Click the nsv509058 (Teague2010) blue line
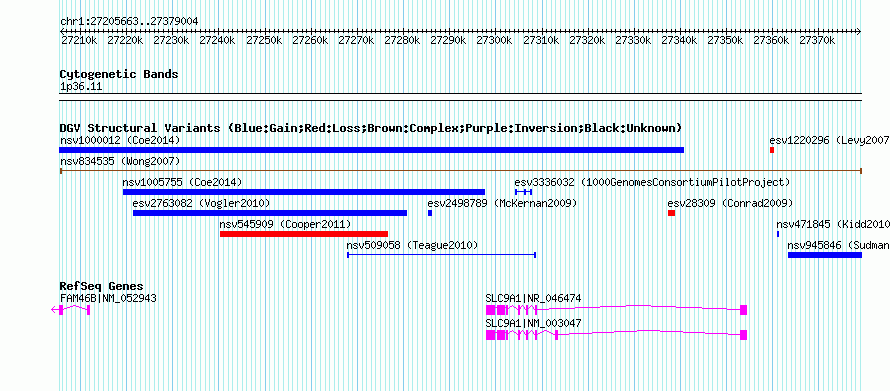Image resolution: width=890 pixels, height=391 pixels. [x=442, y=255]
